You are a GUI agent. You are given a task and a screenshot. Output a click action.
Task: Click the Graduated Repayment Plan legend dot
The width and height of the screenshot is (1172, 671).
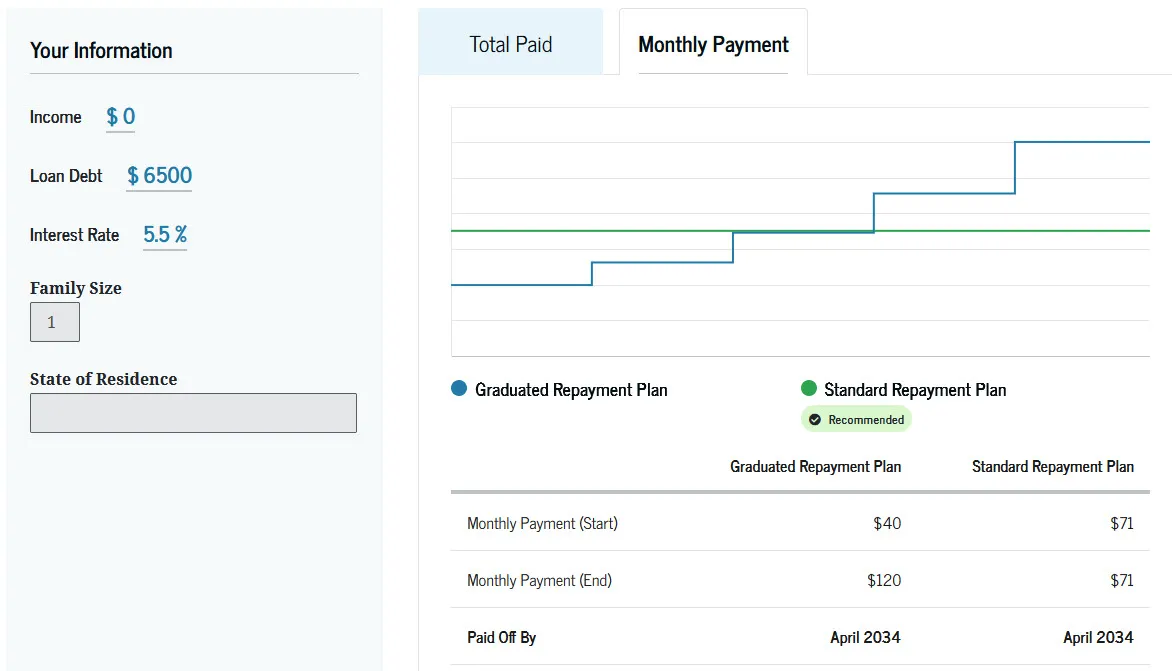coord(459,390)
